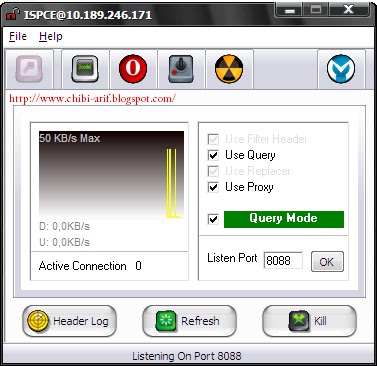Click the green Query Mode banner

(284, 219)
